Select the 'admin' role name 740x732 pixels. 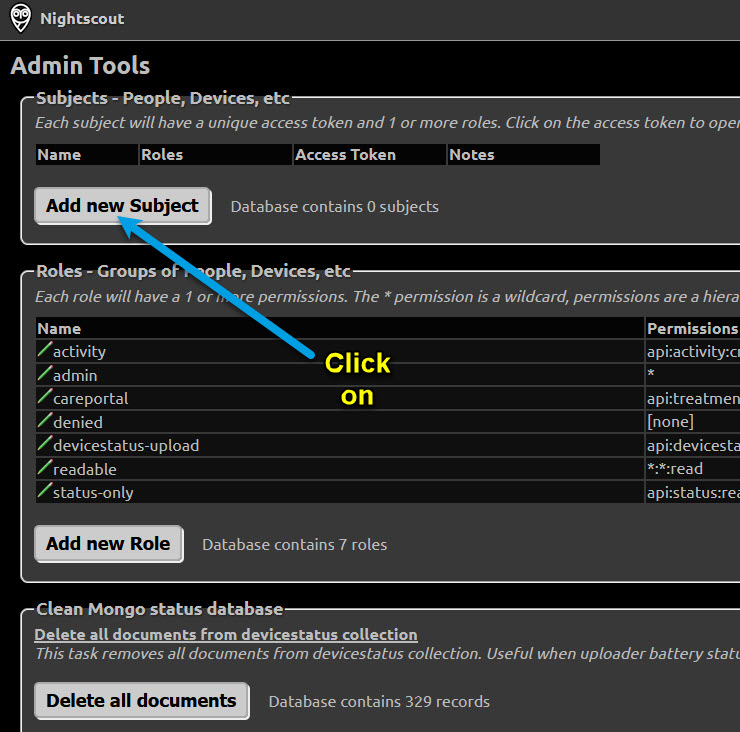pos(75,376)
